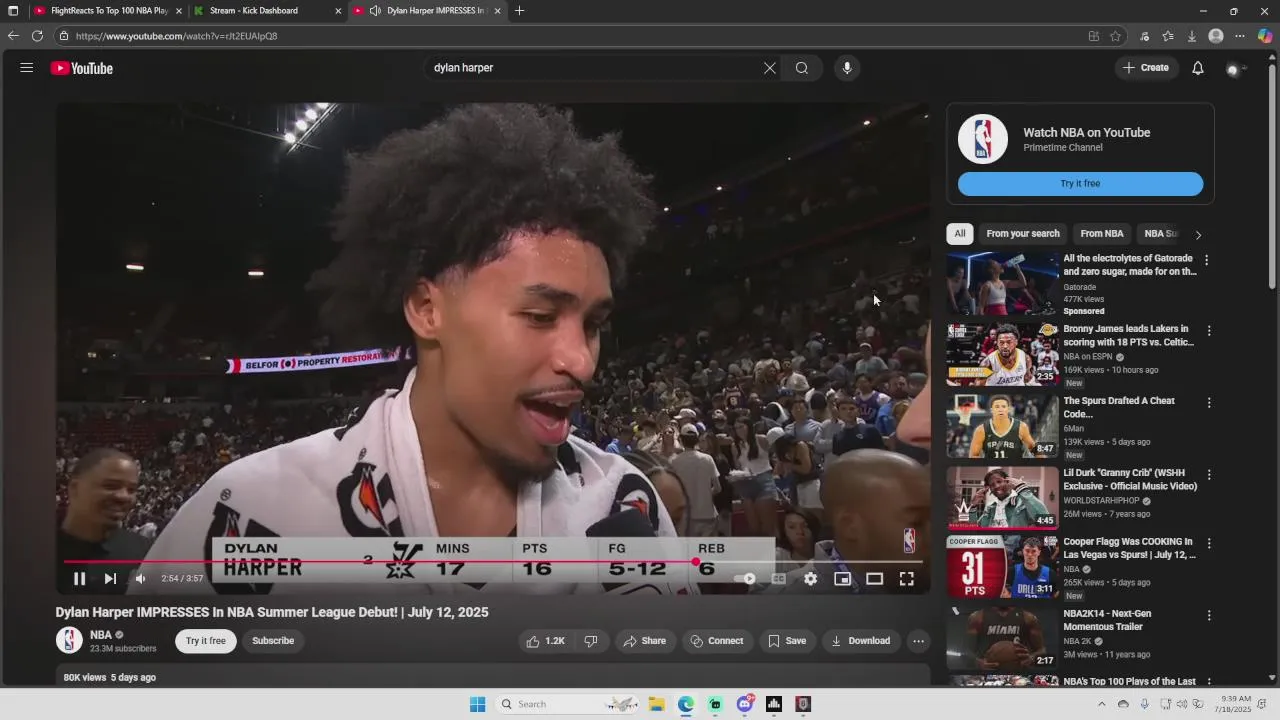Start voice search with microphone icon
This screenshot has width=1280, height=720.
[847, 68]
